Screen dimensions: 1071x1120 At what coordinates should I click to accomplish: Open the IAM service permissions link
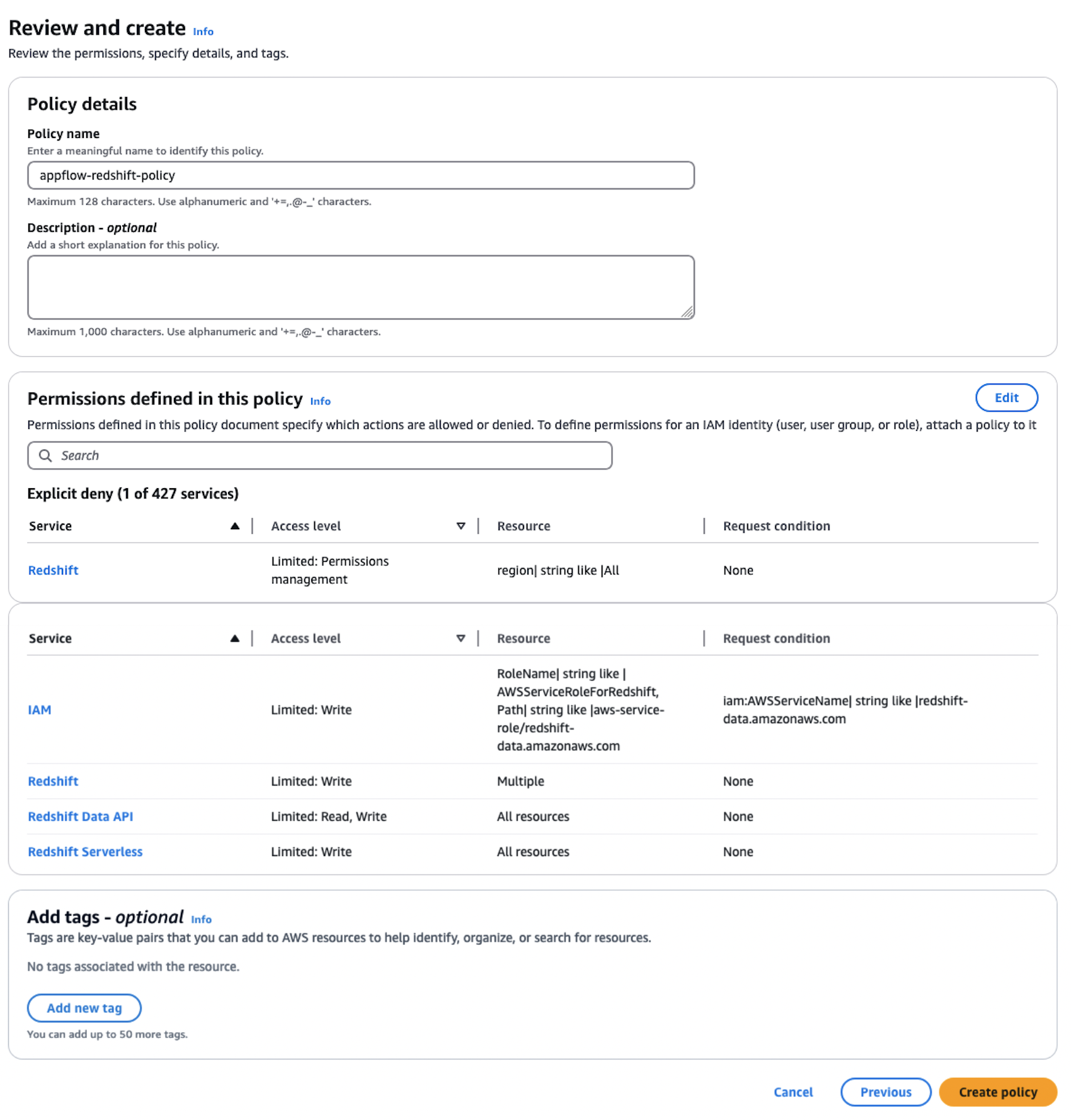point(40,709)
